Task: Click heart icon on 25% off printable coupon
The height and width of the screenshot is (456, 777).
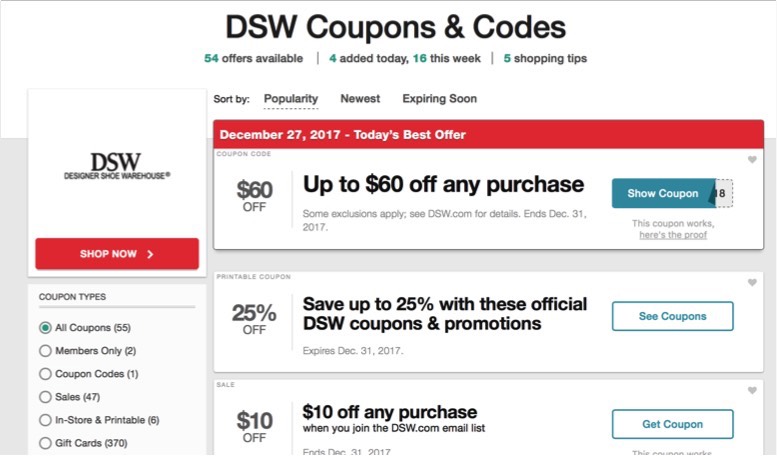Action: 752,283
